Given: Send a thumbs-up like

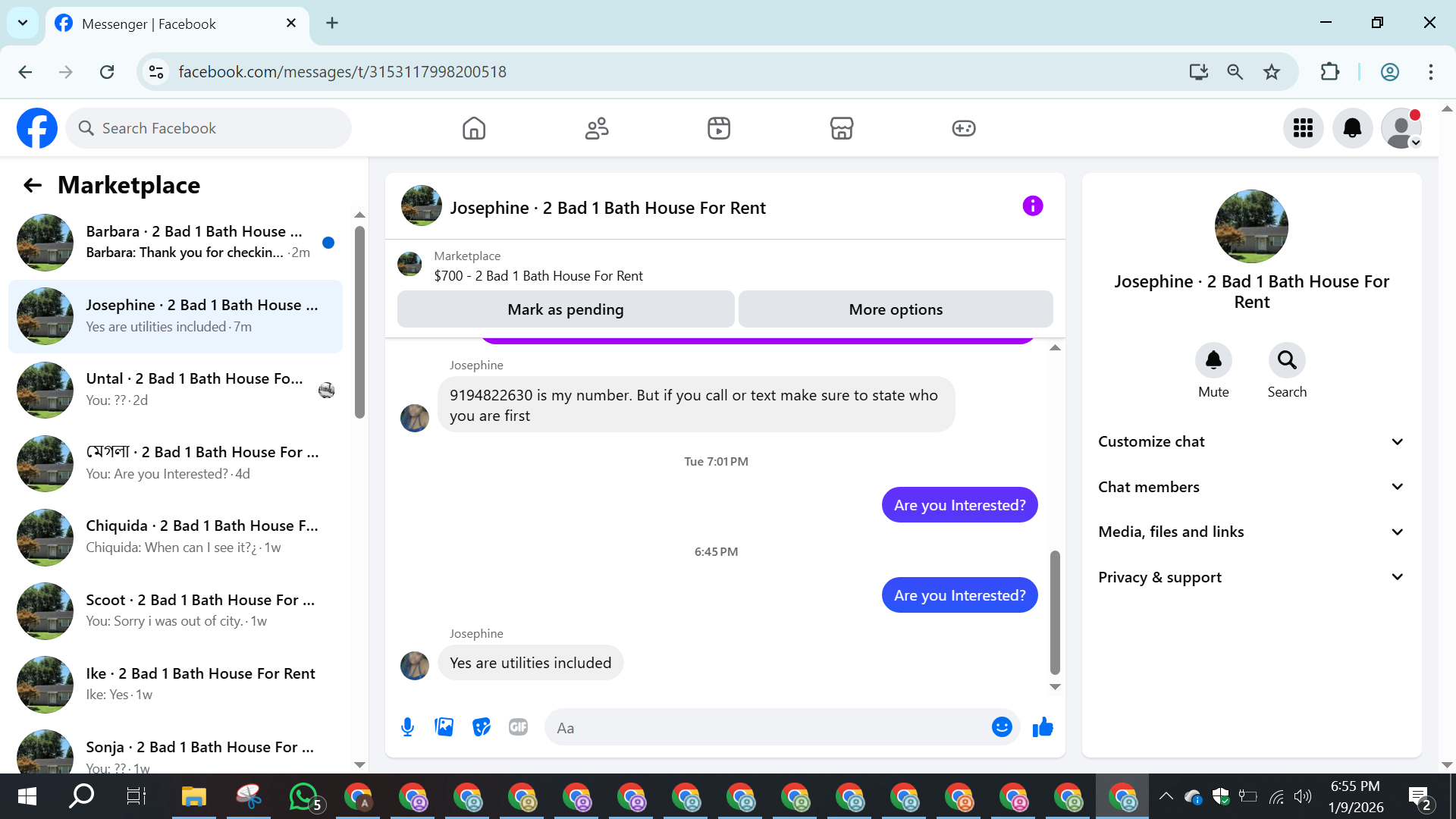Looking at the screenshot, I should (x=1043, y=727).
